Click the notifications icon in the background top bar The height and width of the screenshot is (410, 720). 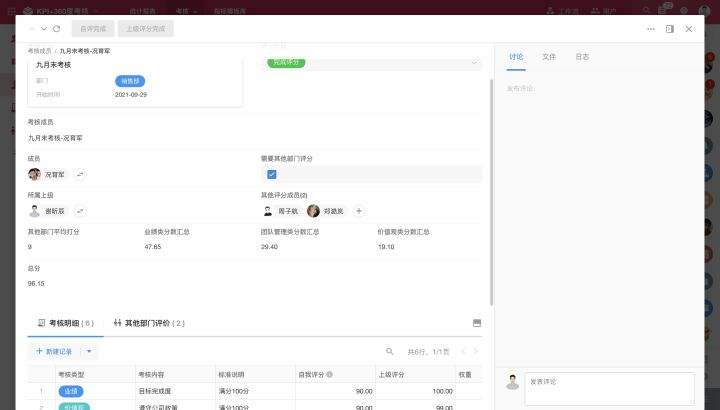coord(664,10)
